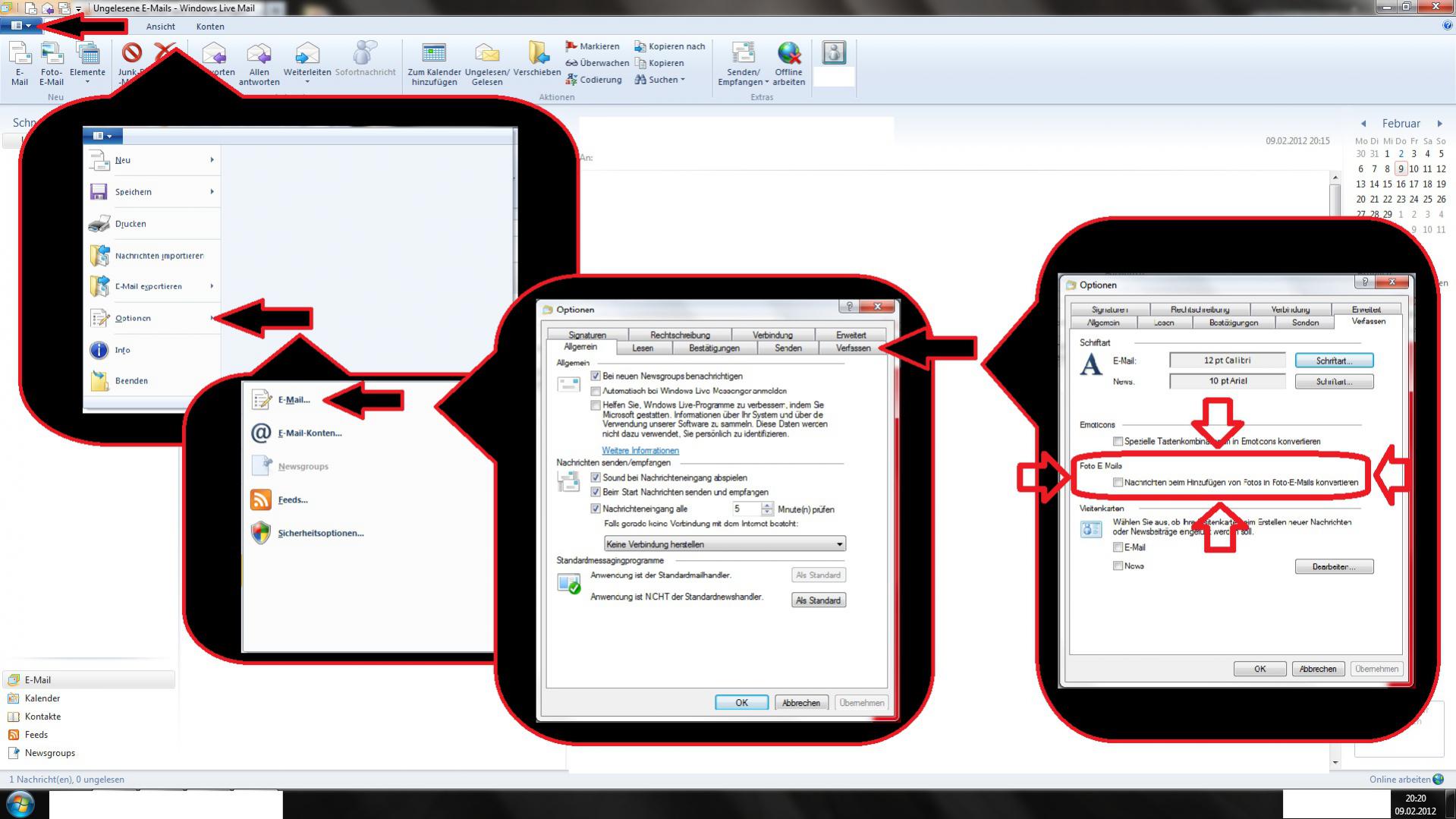Click the reading pane vertical scrollbar up arrow
This screenshot has width=1456, height=819.
click(x=1335, y=178)
